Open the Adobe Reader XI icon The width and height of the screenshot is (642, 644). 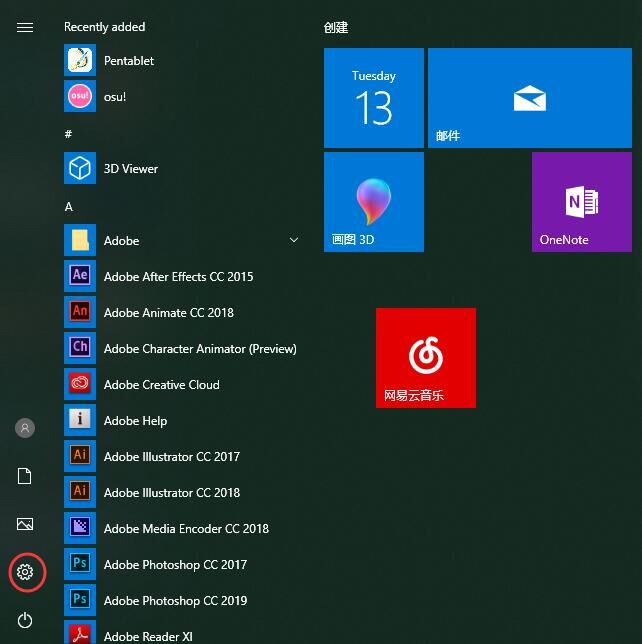click(x=80, y=632)
